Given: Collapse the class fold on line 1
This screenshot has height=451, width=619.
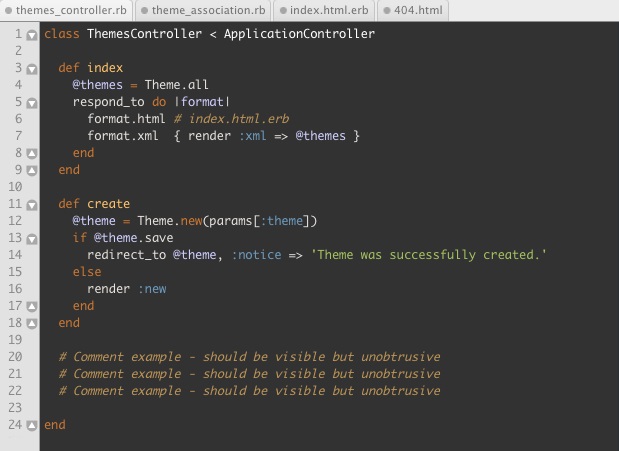Looking at the screenshot, I should point(32,35).
